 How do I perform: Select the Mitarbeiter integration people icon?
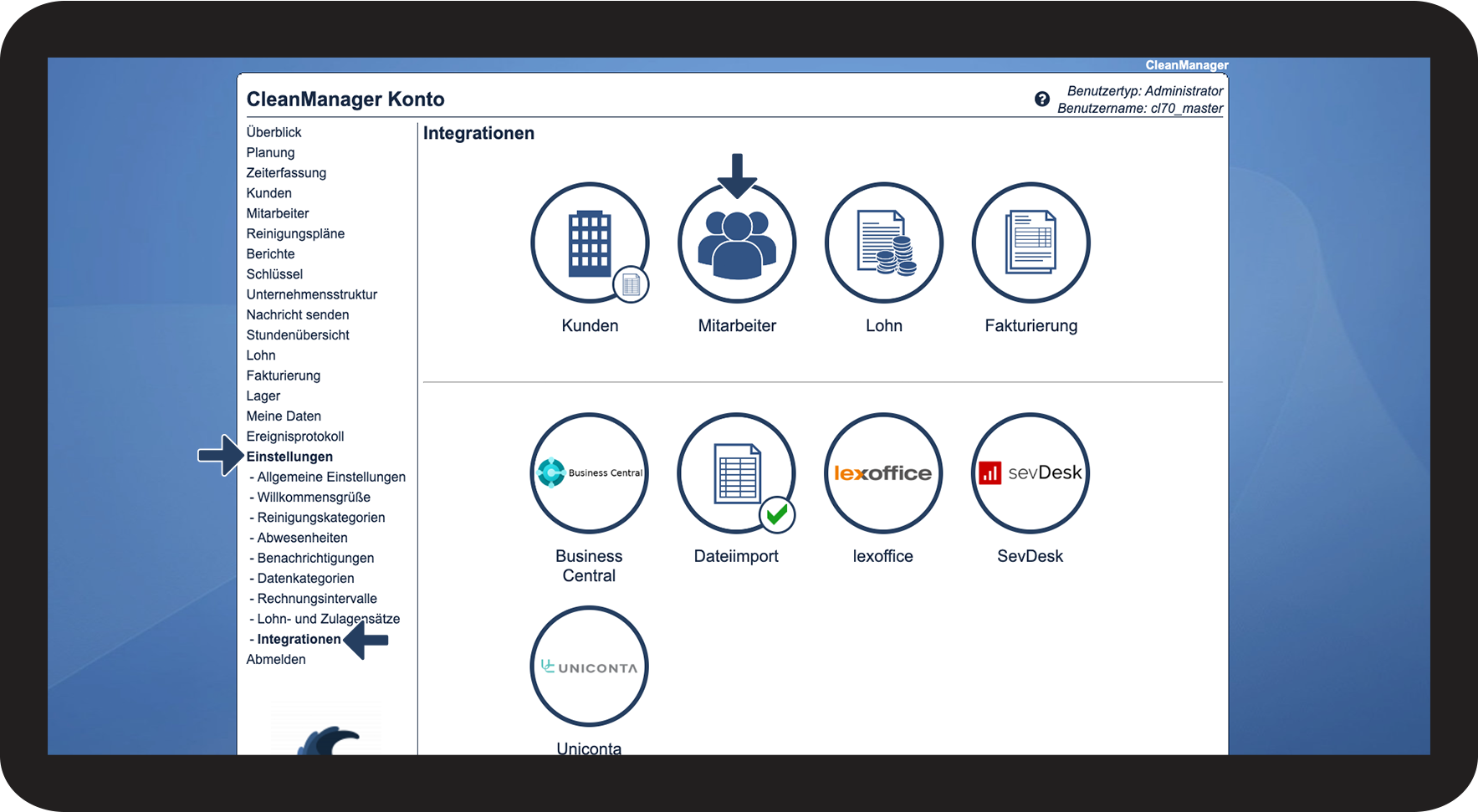pos(737,243)
